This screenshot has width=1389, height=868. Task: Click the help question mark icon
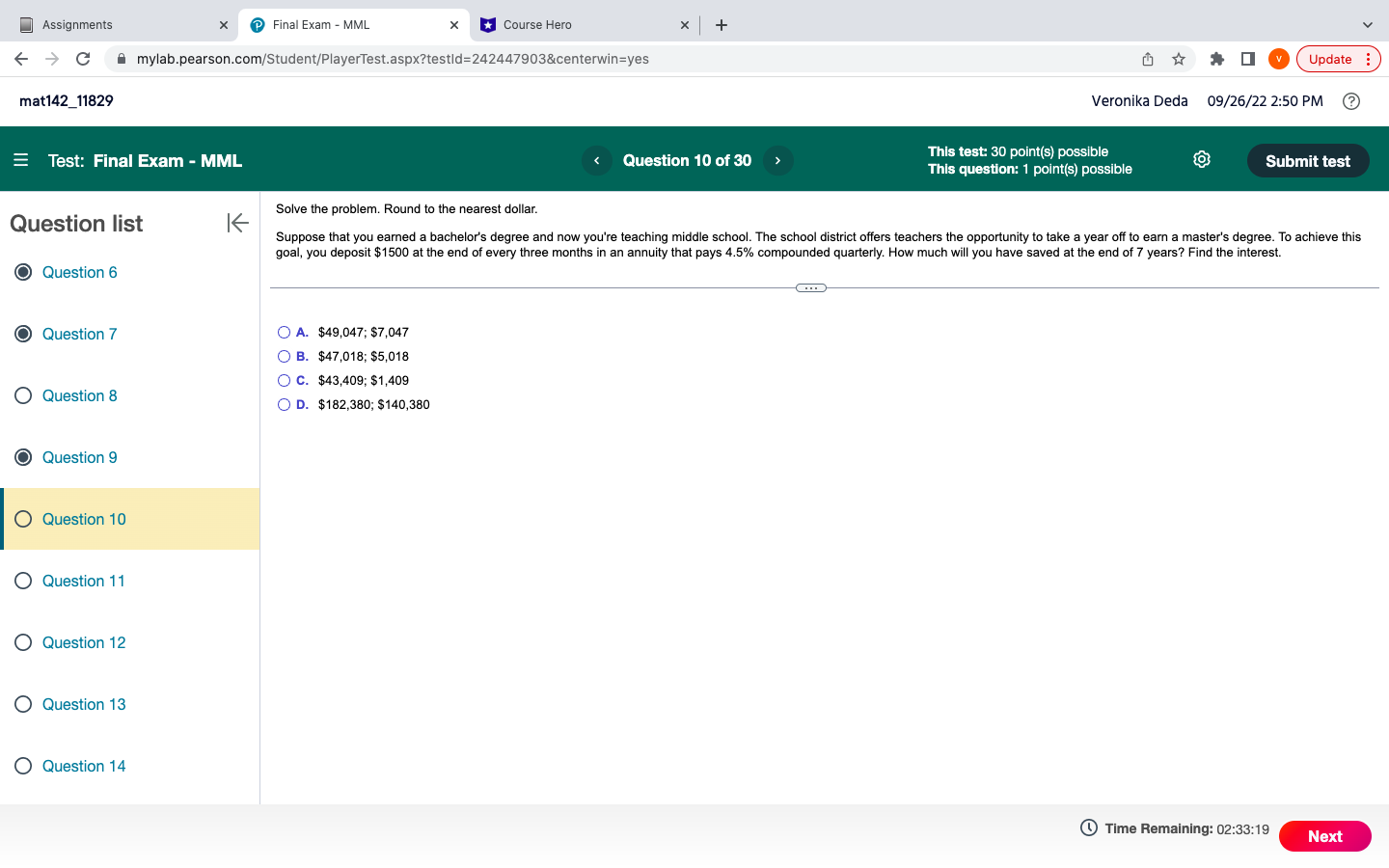[x=1350, y=100]
